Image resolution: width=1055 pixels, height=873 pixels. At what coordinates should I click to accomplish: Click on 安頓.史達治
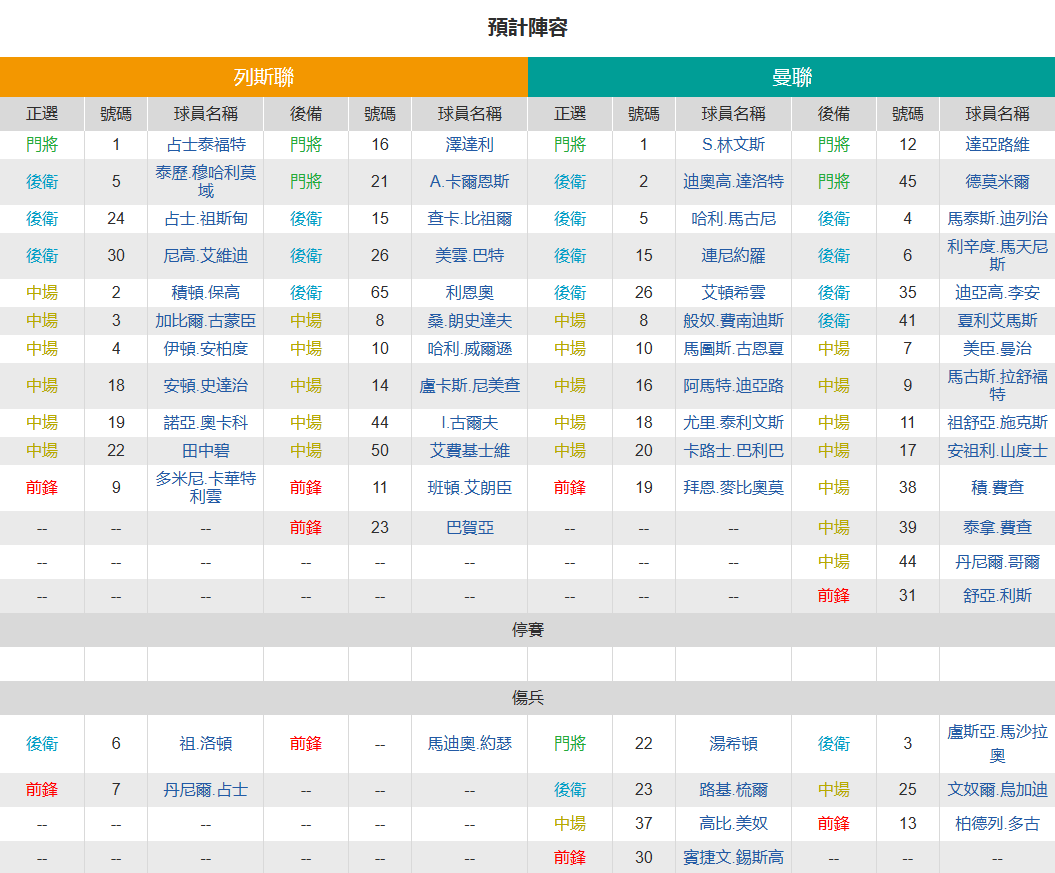coord(205,385)
